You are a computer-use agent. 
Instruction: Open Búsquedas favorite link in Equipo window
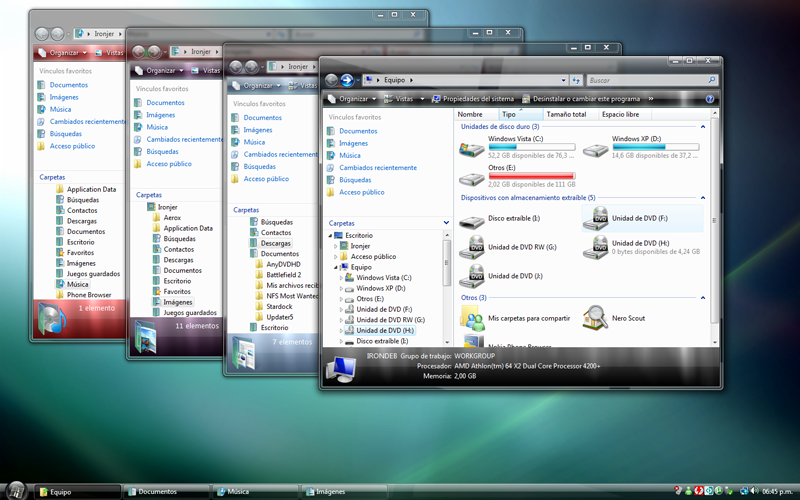(355, 180)
